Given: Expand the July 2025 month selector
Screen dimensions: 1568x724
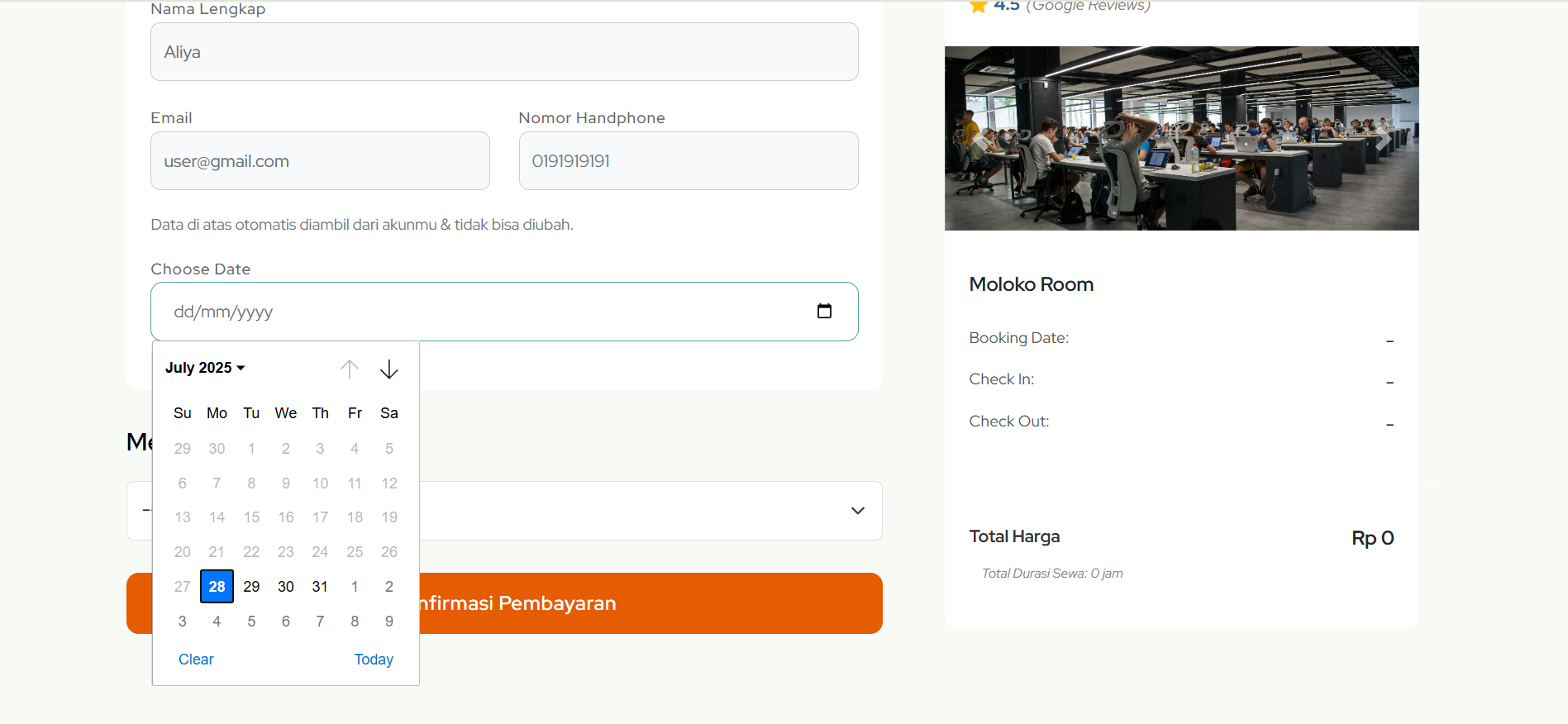Looking at the screenshot, I should [x=205, y=368].
